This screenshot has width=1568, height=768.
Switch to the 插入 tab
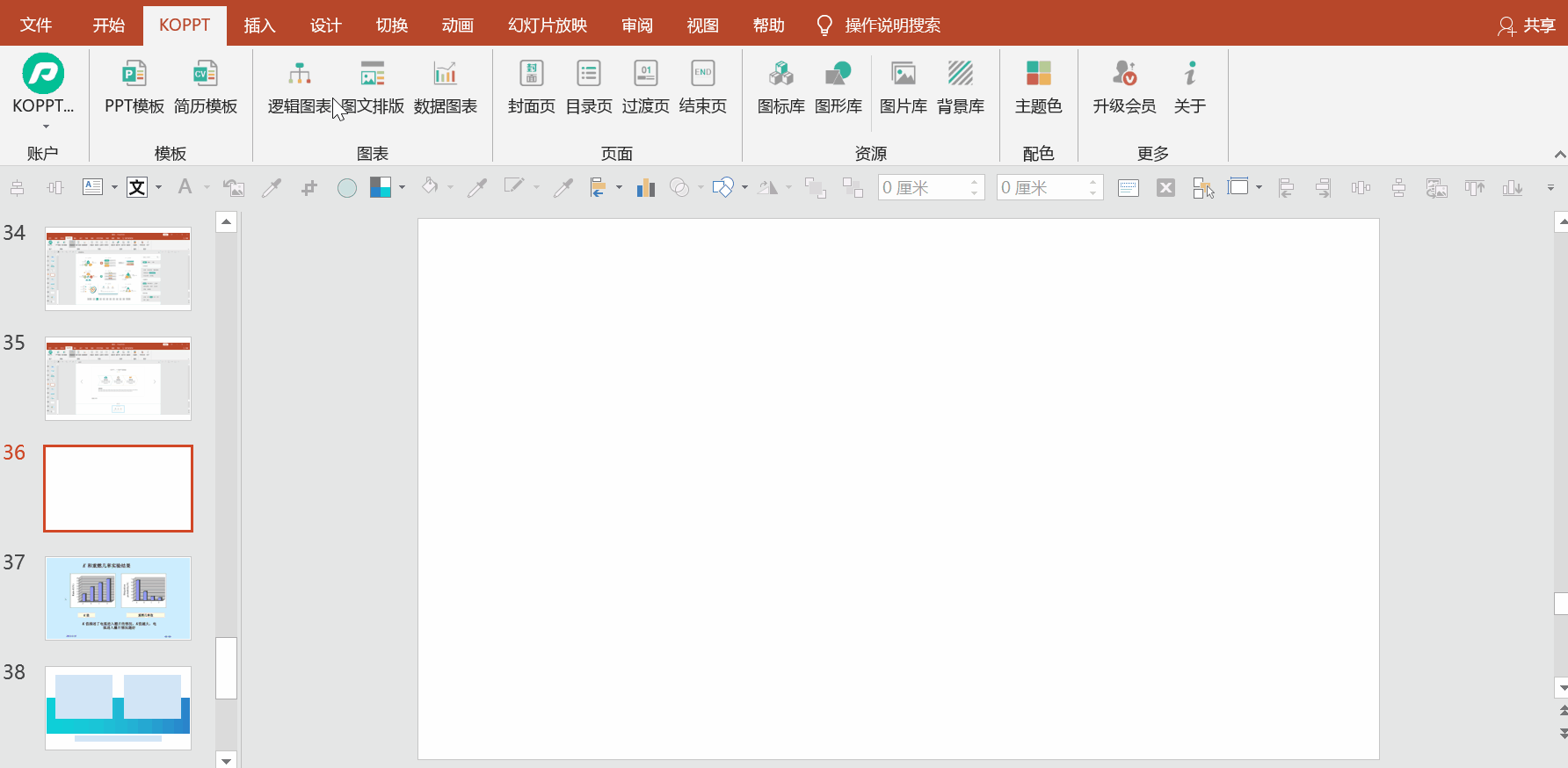pyautogui.click(x=259, y=25)
